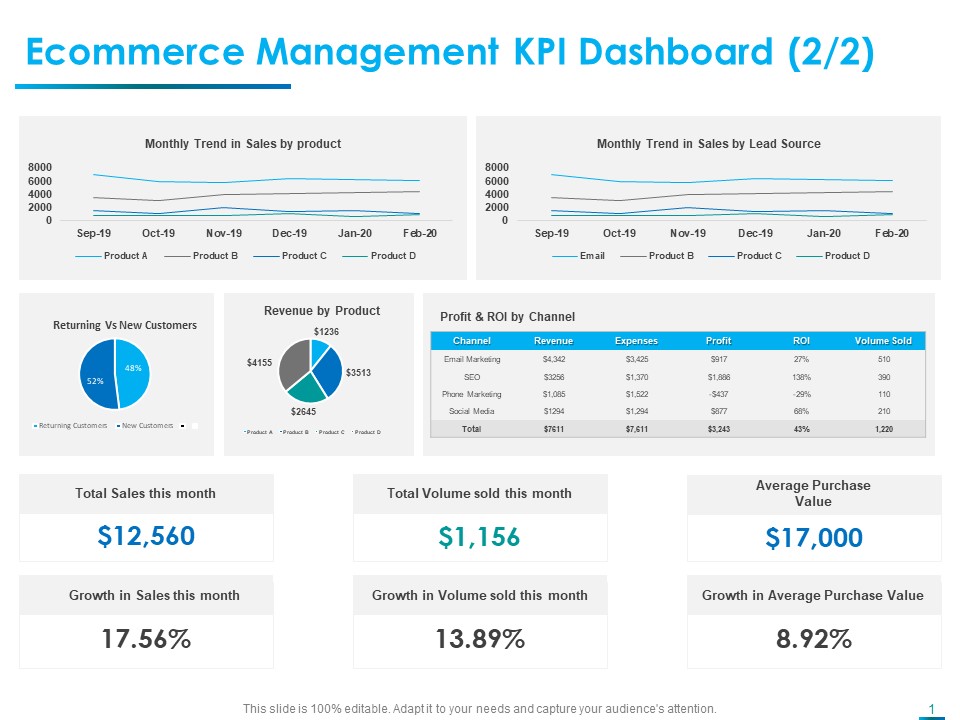Click Returning Customers legend entry

[70, 426]
